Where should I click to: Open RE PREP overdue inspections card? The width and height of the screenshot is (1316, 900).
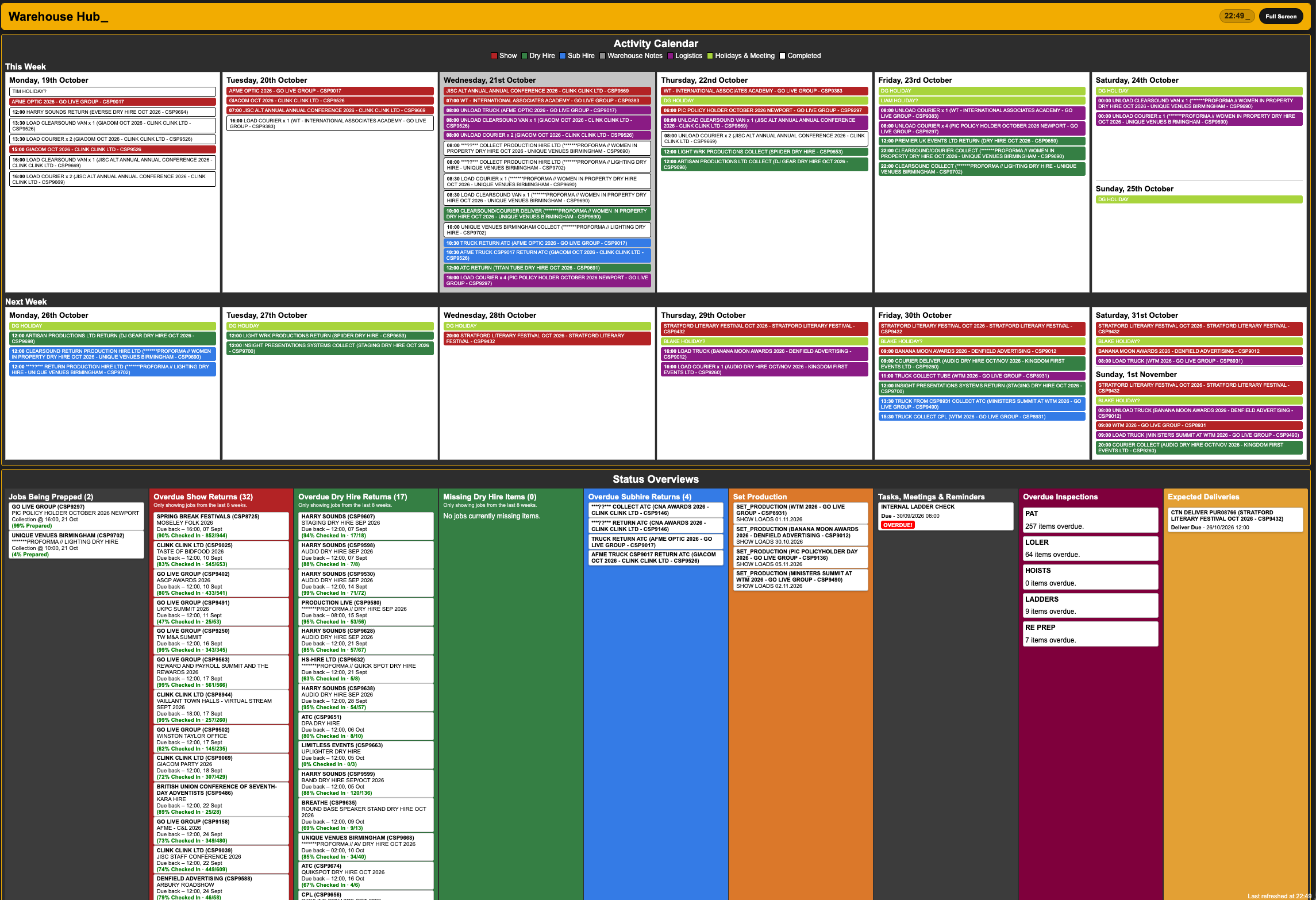pos(1090,634)
